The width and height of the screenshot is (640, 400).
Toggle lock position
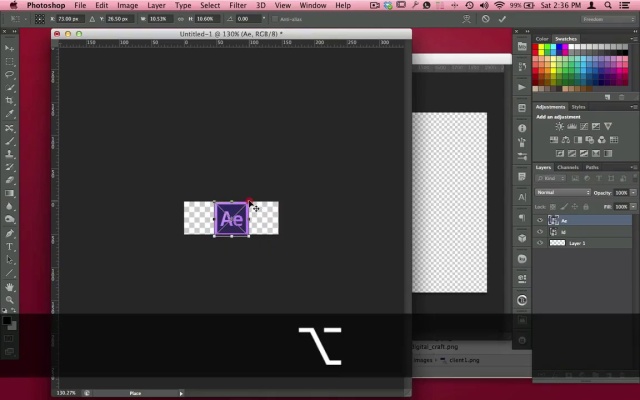(x=575, y=207)
